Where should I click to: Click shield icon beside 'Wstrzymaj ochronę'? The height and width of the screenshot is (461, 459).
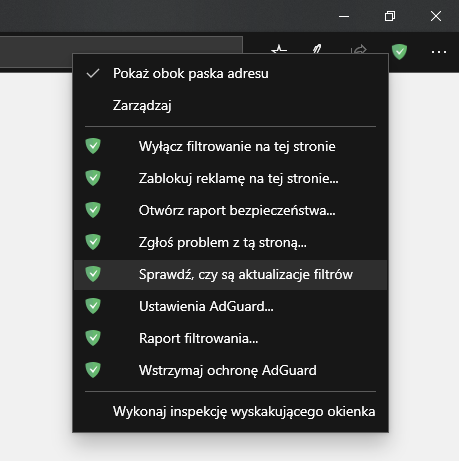[x=93, y=370]
